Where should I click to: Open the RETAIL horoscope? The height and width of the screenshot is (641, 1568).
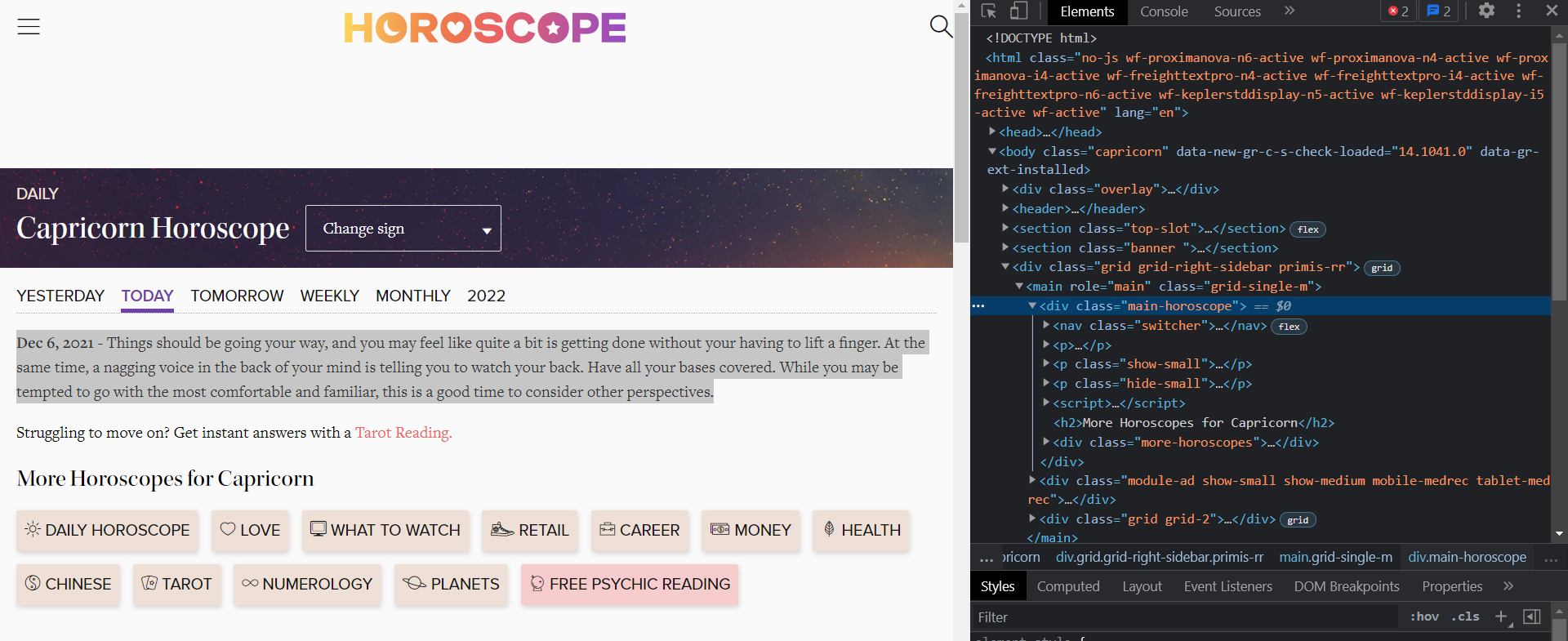point(530,530)
